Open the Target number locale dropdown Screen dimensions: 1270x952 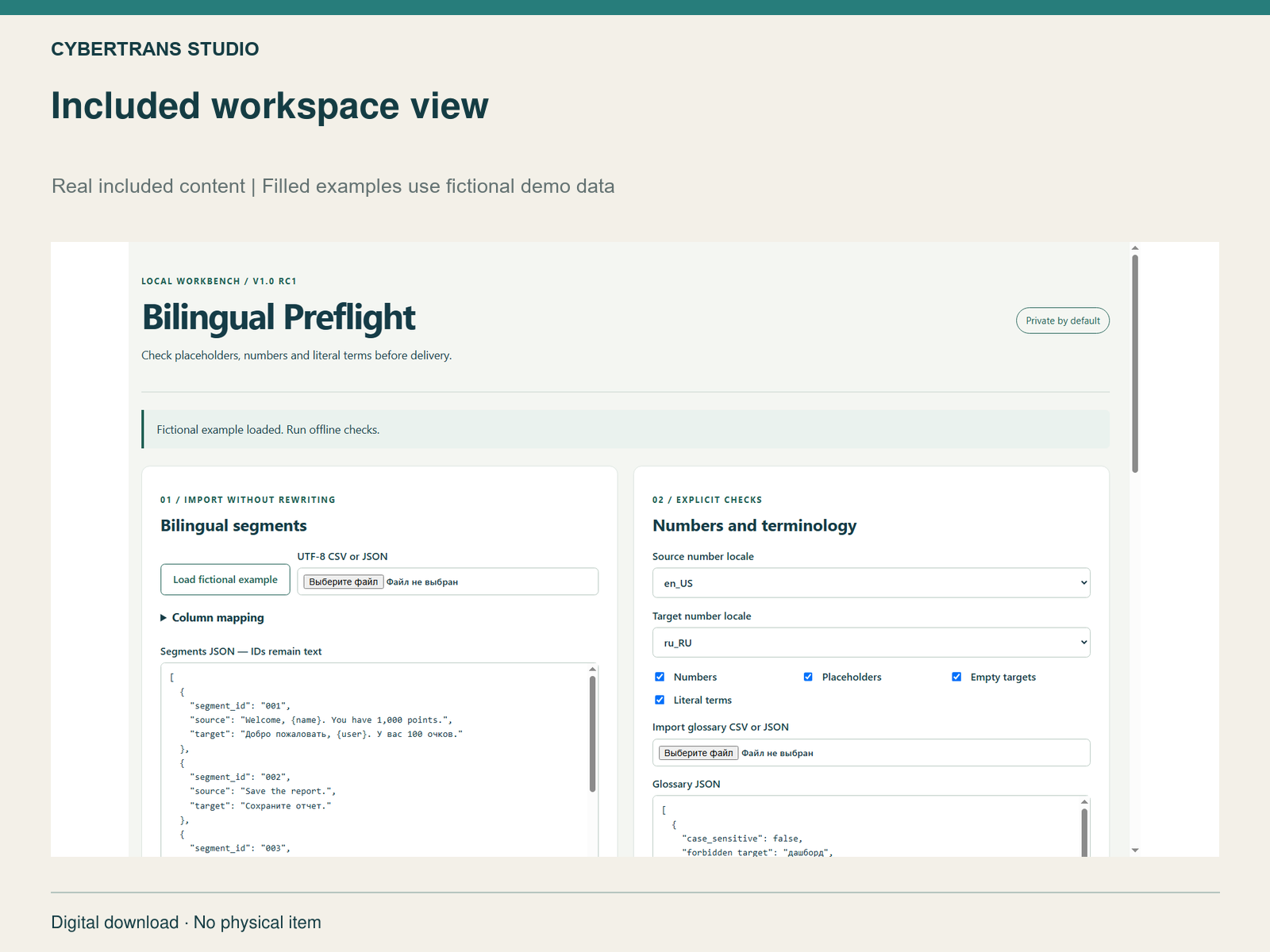pos(871,643)
